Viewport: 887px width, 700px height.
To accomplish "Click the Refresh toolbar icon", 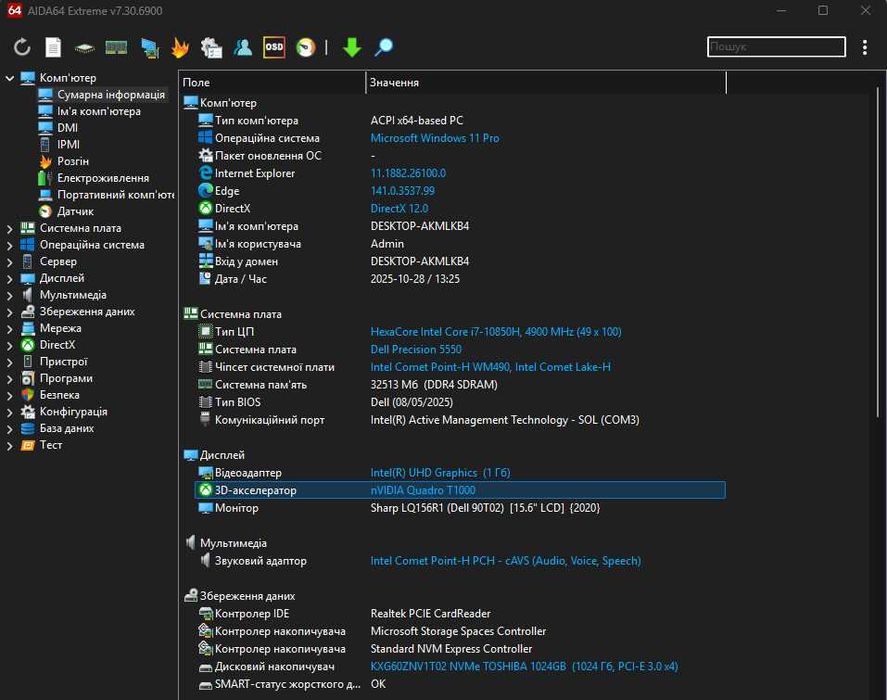I will click(x=22, y=47).
